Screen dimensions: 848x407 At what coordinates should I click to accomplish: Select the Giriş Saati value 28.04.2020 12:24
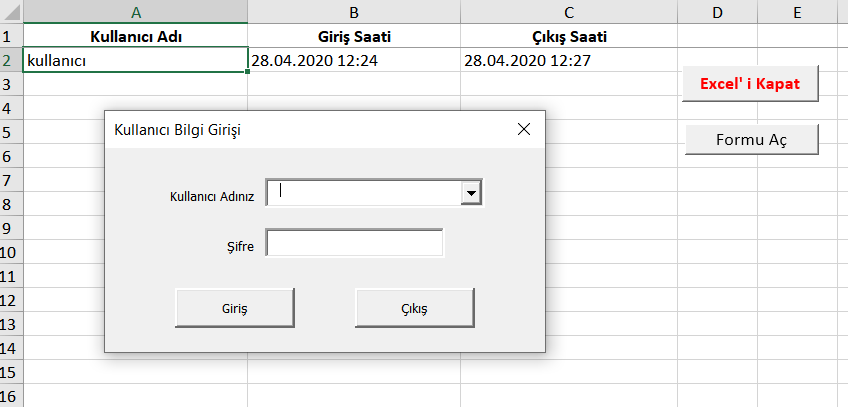354,60
